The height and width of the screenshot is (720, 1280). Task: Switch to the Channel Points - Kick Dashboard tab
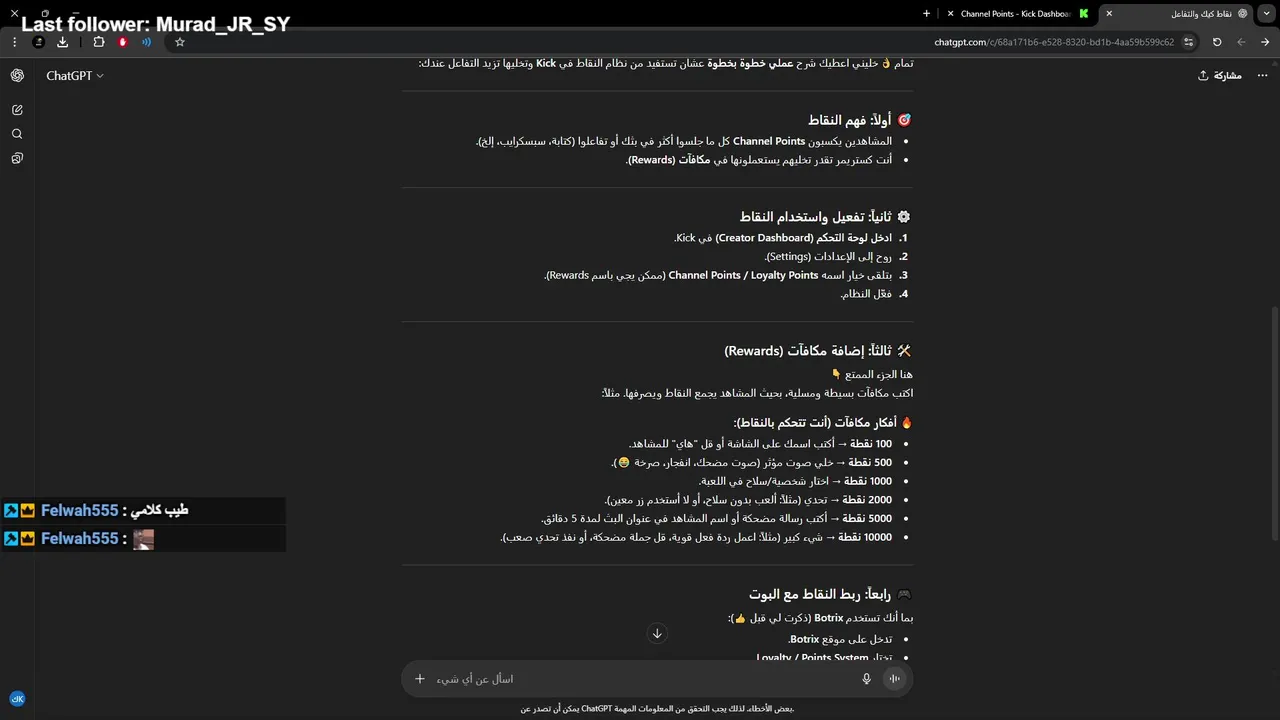pyautogui.click(x=1016, y=14)
